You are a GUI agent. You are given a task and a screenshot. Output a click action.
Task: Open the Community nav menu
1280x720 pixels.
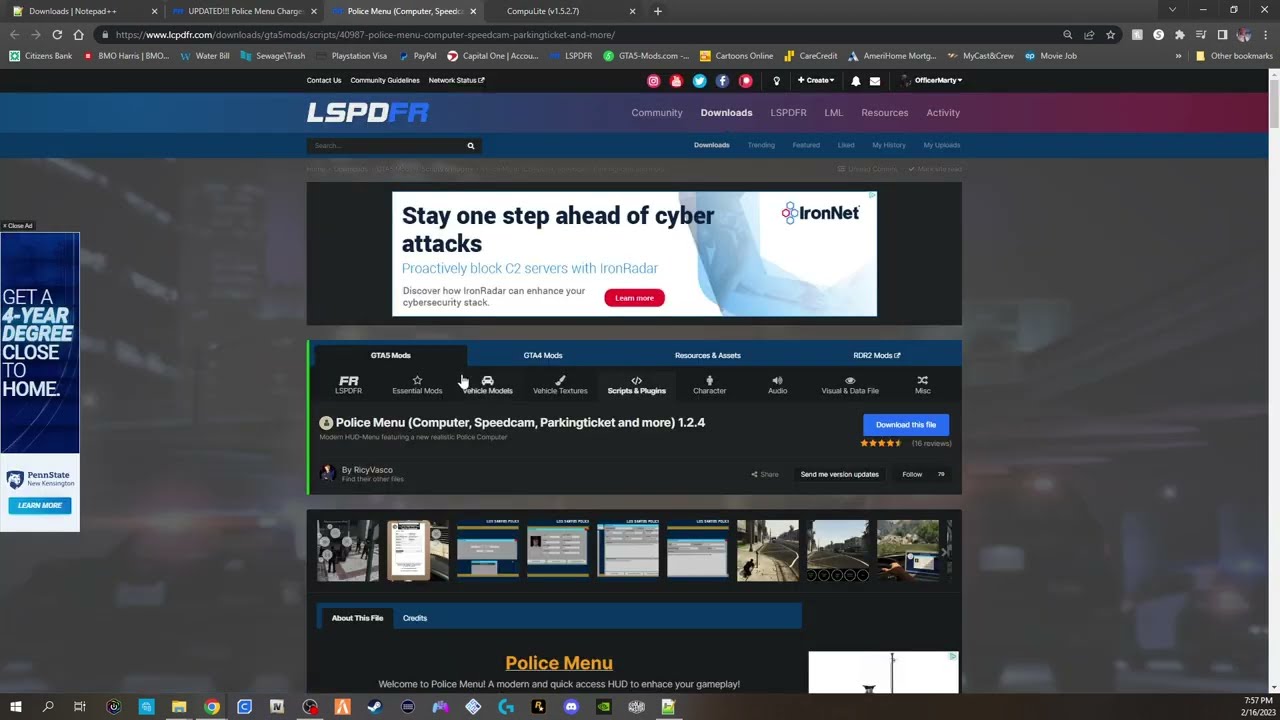pyautogui.click(x=657, y=113)
